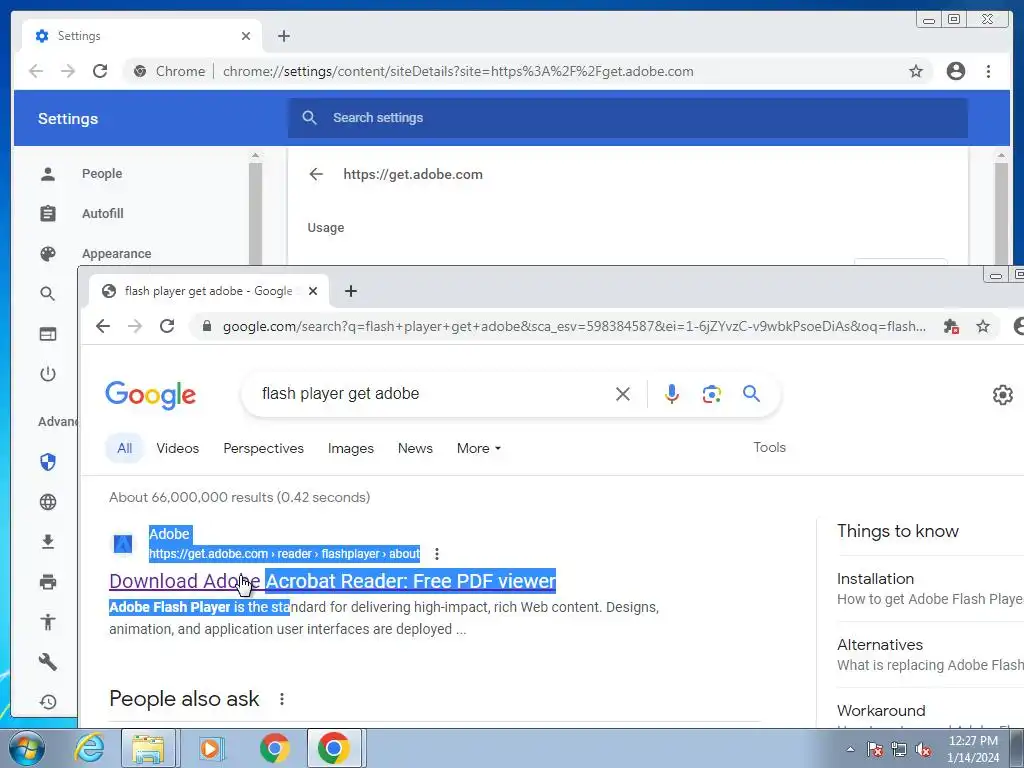Select Autofill in Settings sidebar
Image resolution: width=1024 pixels, height=768 pixels.
103,214
